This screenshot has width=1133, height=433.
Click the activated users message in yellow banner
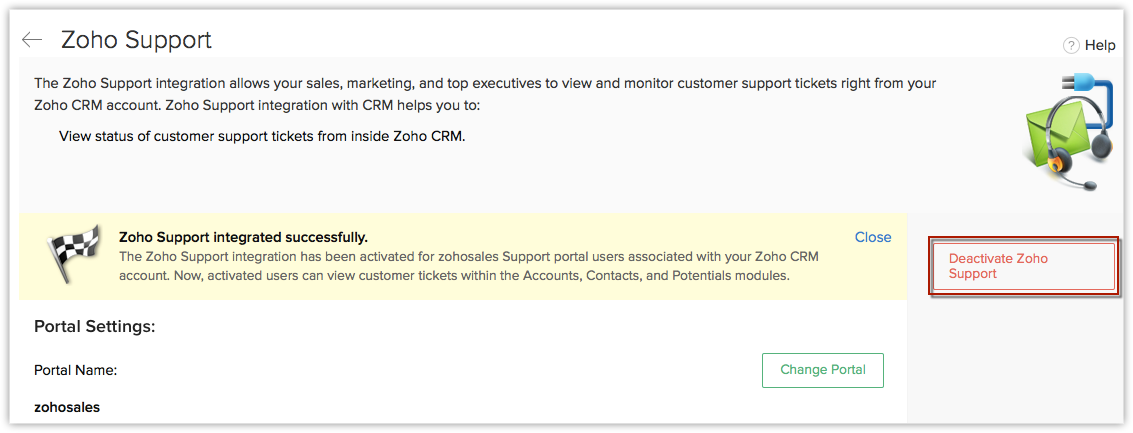coord(468,265)
